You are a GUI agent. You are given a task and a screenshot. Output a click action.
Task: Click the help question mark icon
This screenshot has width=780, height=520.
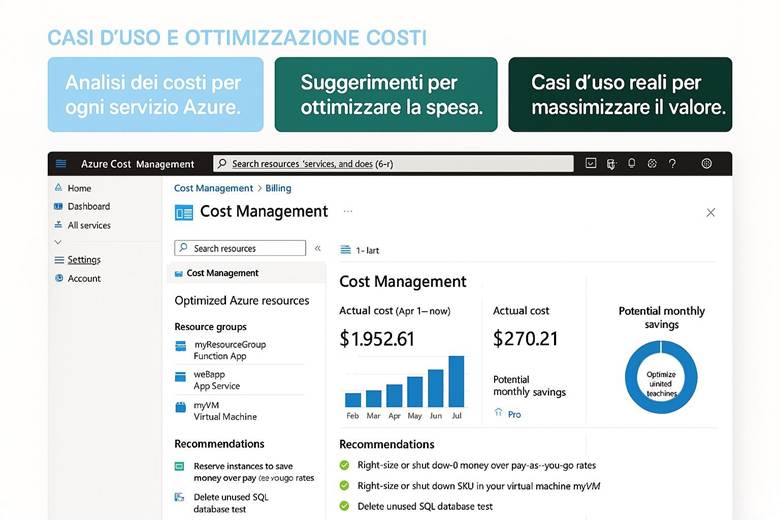click(x=673, y=163)
